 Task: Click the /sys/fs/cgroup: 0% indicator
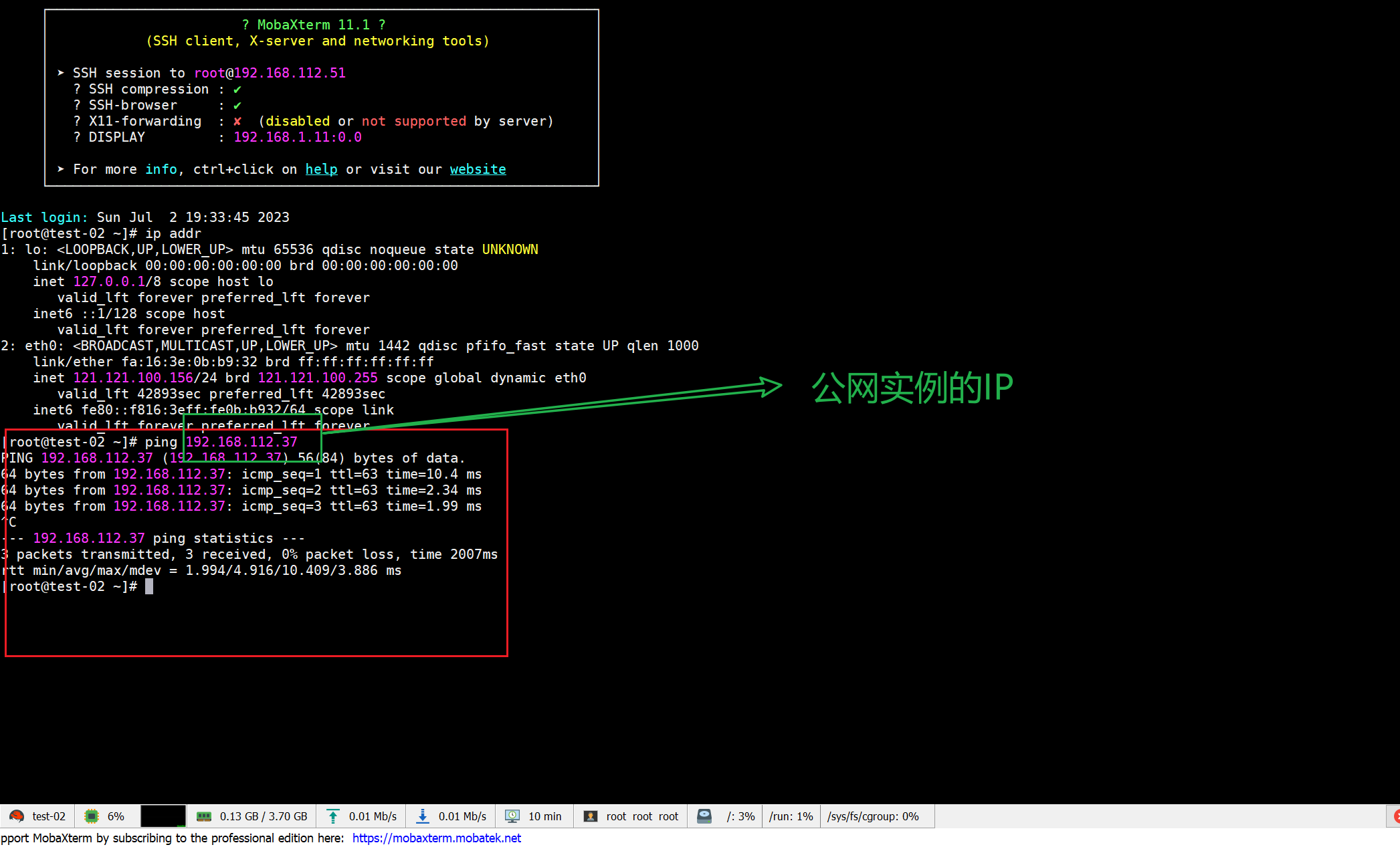pos(872,816)
